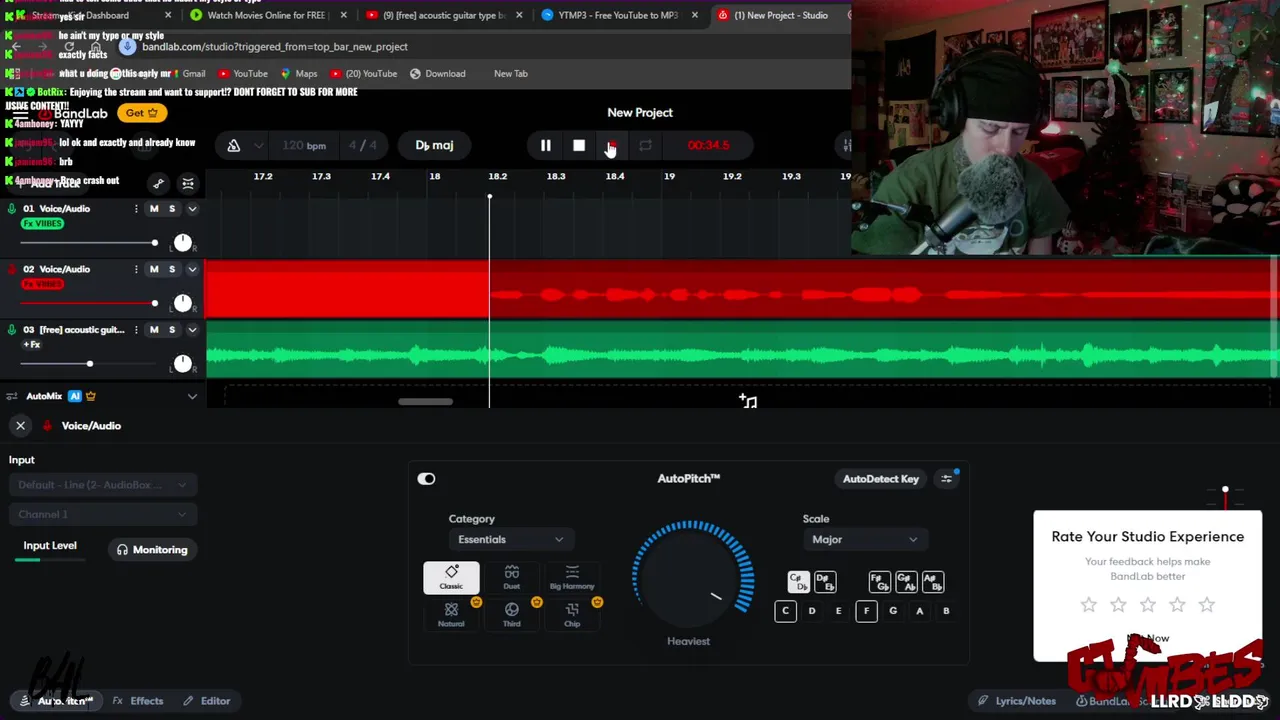The width and height of the screenshot is (1280, 720).
Task: Switch to the AutoPitch bottom tab
Action: (x=58, y=701)
